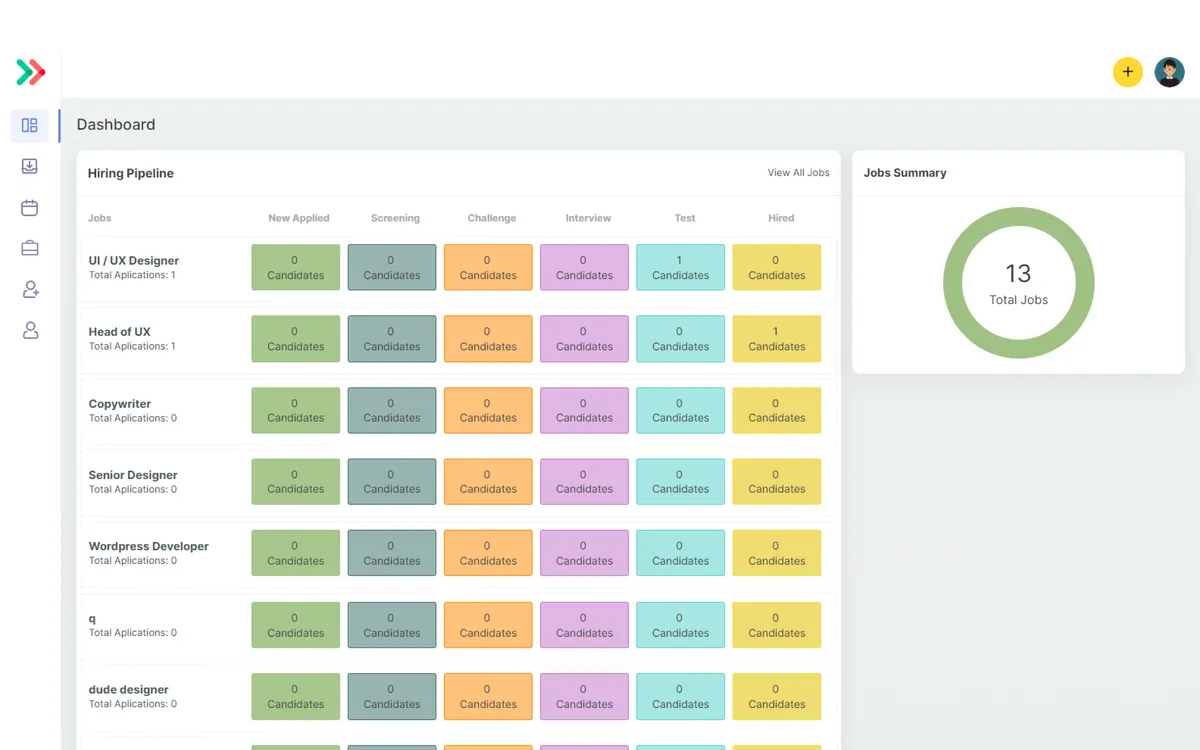Click the Interview column header

coord(588,218)
